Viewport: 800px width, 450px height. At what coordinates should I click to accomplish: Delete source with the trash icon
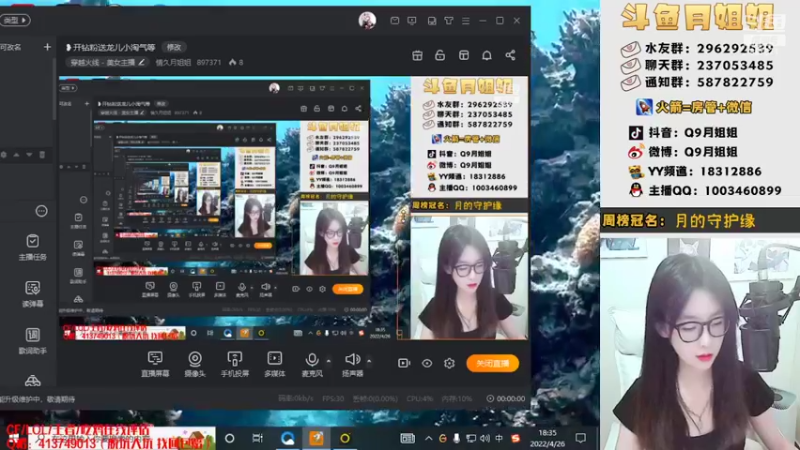[42, 155]
